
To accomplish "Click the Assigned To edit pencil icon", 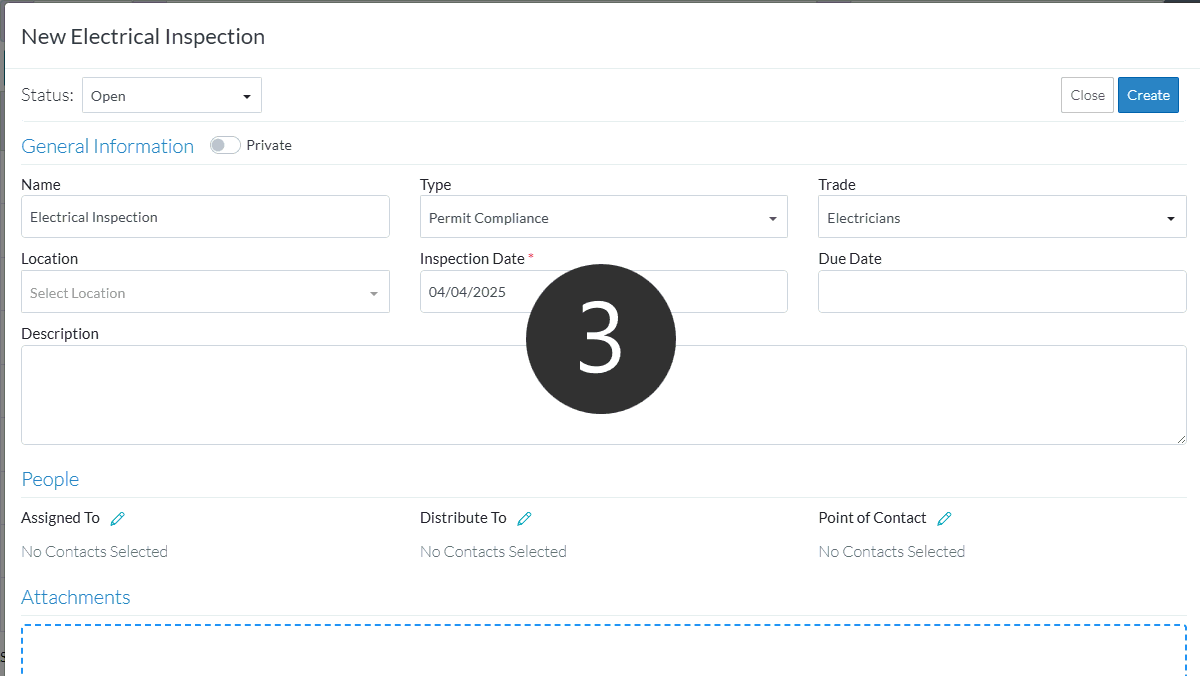I will click(118, 518).
